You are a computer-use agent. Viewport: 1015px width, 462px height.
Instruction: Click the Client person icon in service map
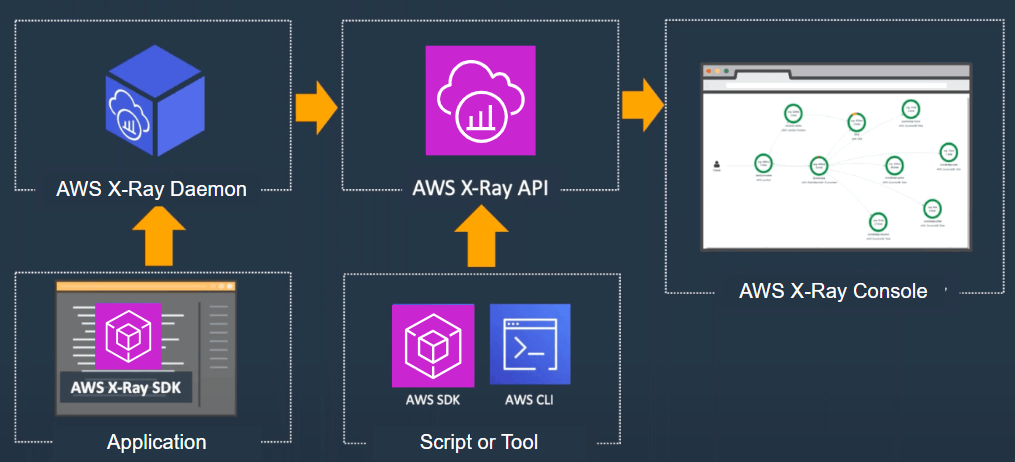point(717,164)
